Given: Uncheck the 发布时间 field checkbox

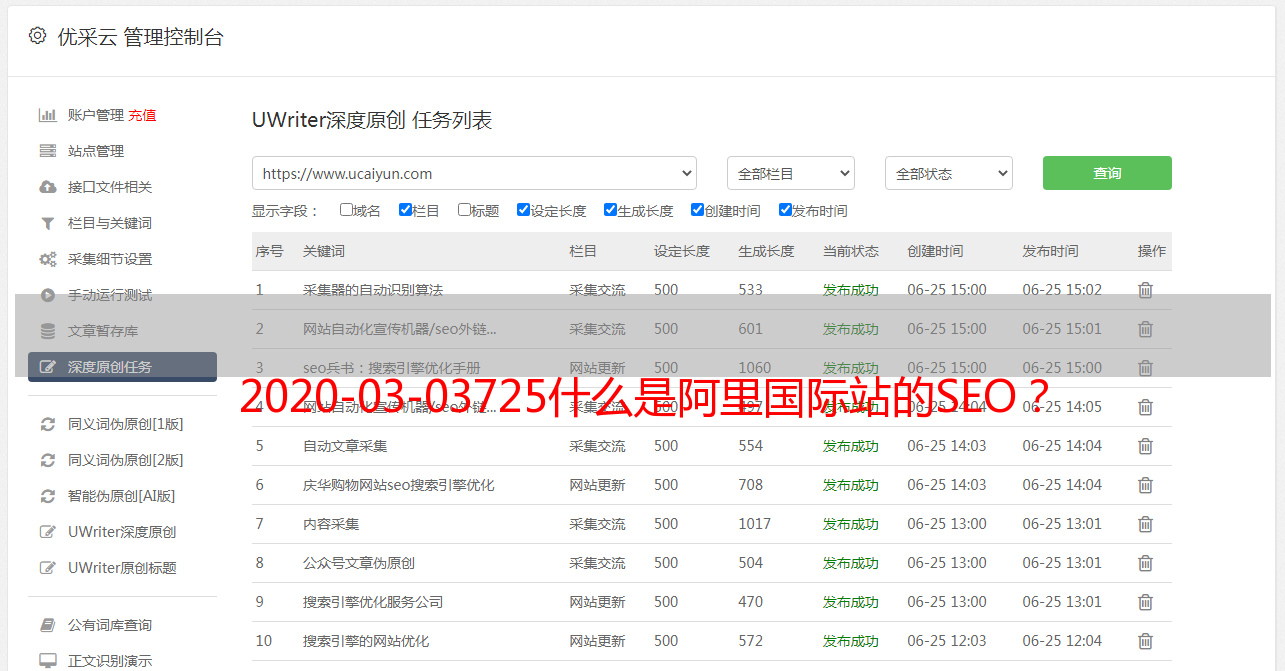Looking at the screenshot, I should click(785, 210).
